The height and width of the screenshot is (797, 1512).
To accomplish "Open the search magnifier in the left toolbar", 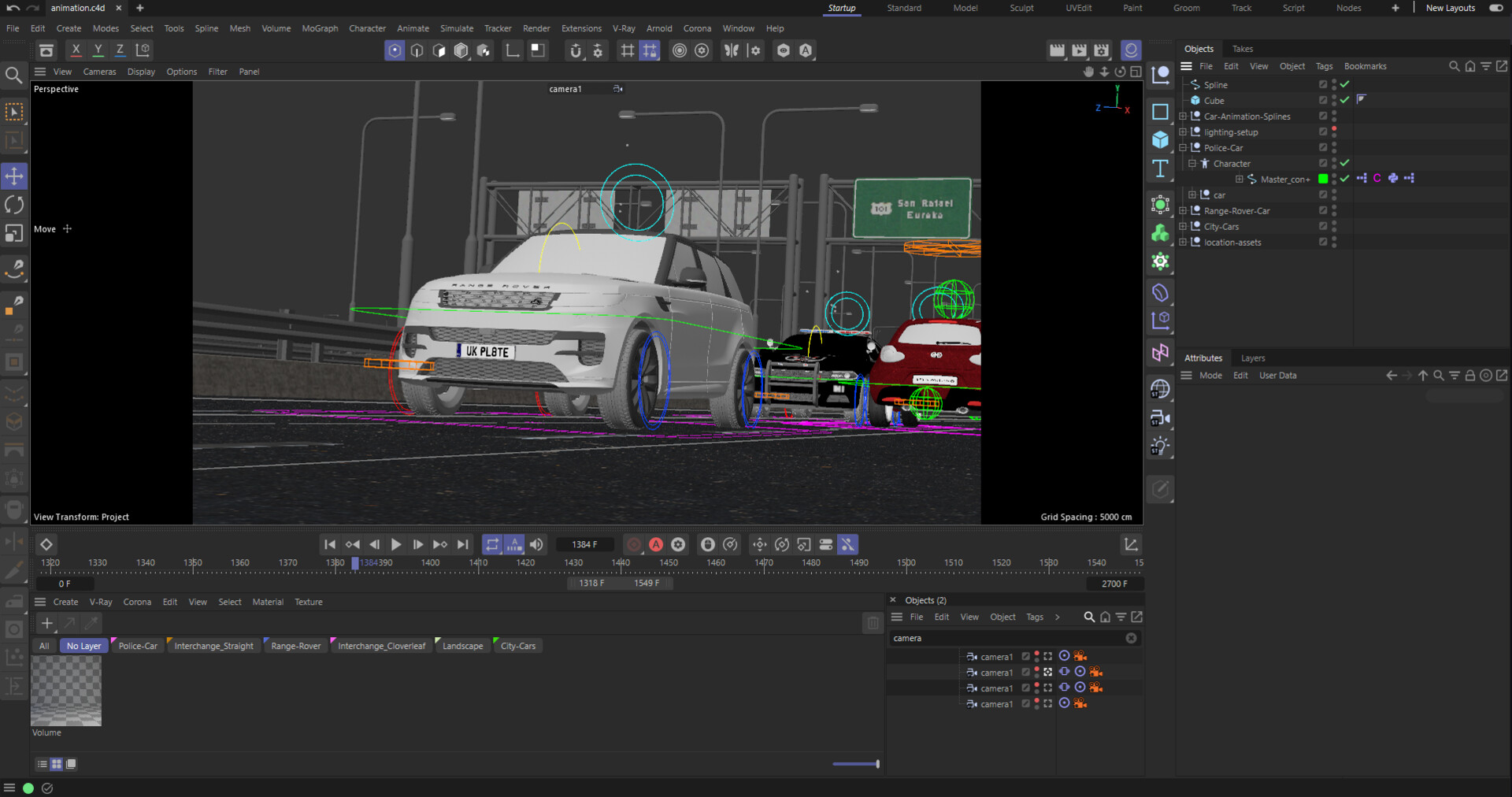I will point(13,76).
